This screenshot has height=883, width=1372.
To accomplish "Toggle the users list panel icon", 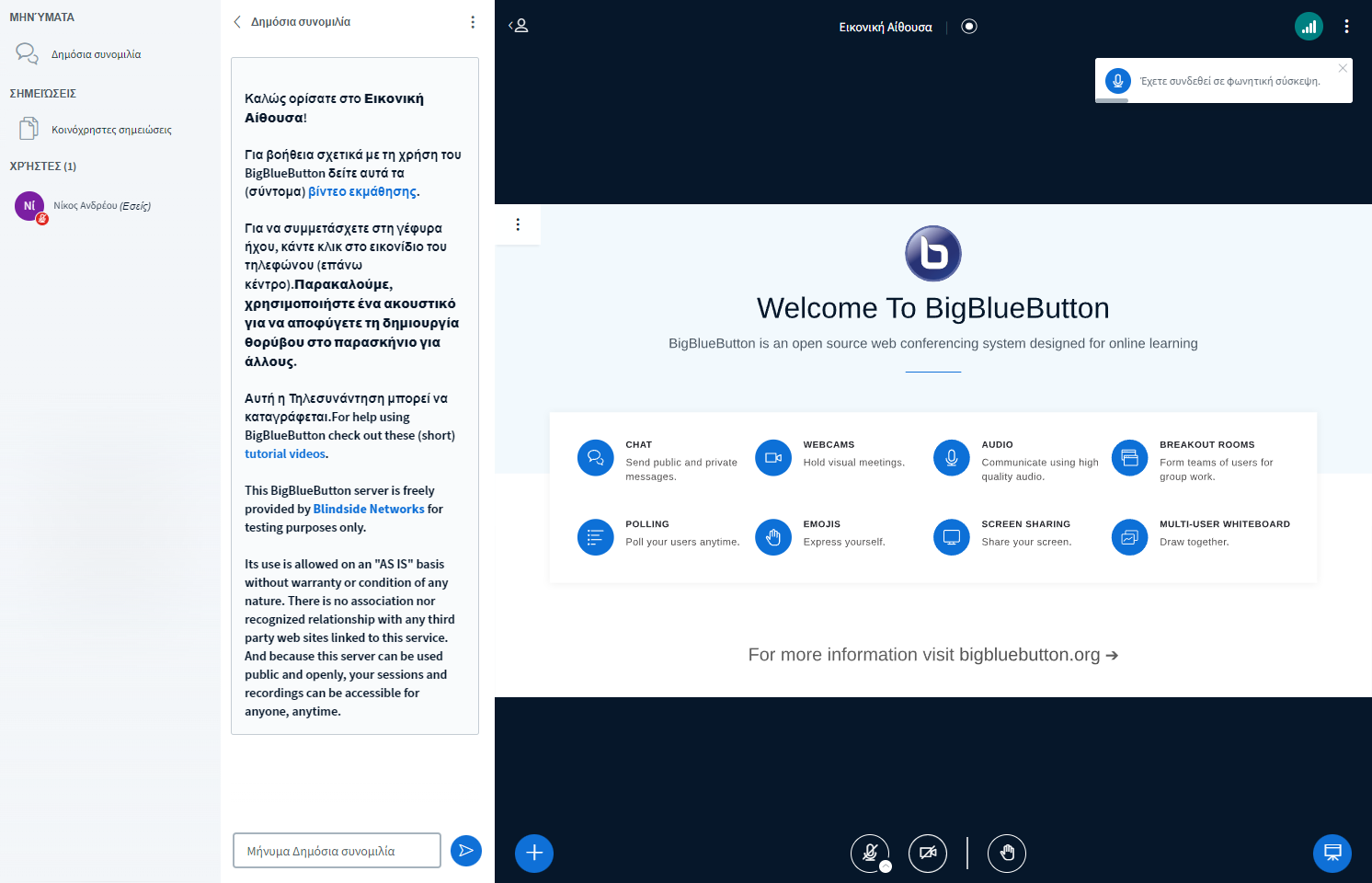I will click(519, 26).
